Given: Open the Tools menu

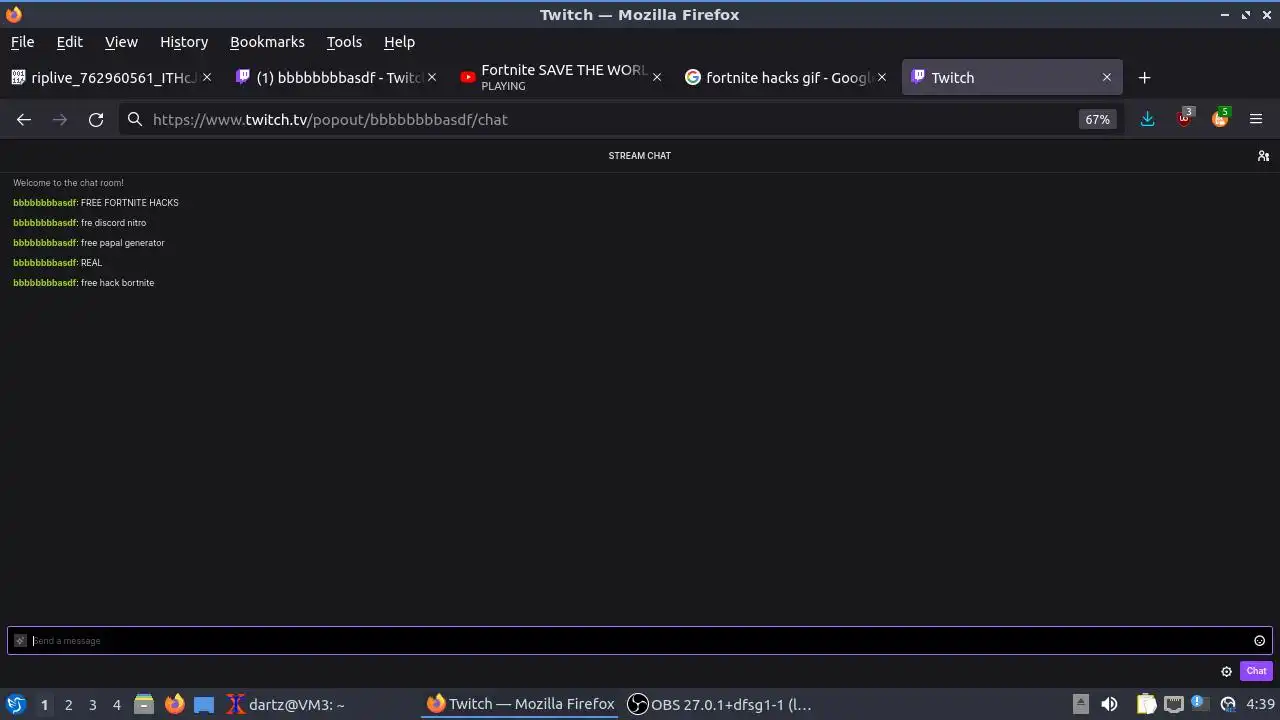Looking at the screenshot, I should pyautogui.click(x=344, y=42).
